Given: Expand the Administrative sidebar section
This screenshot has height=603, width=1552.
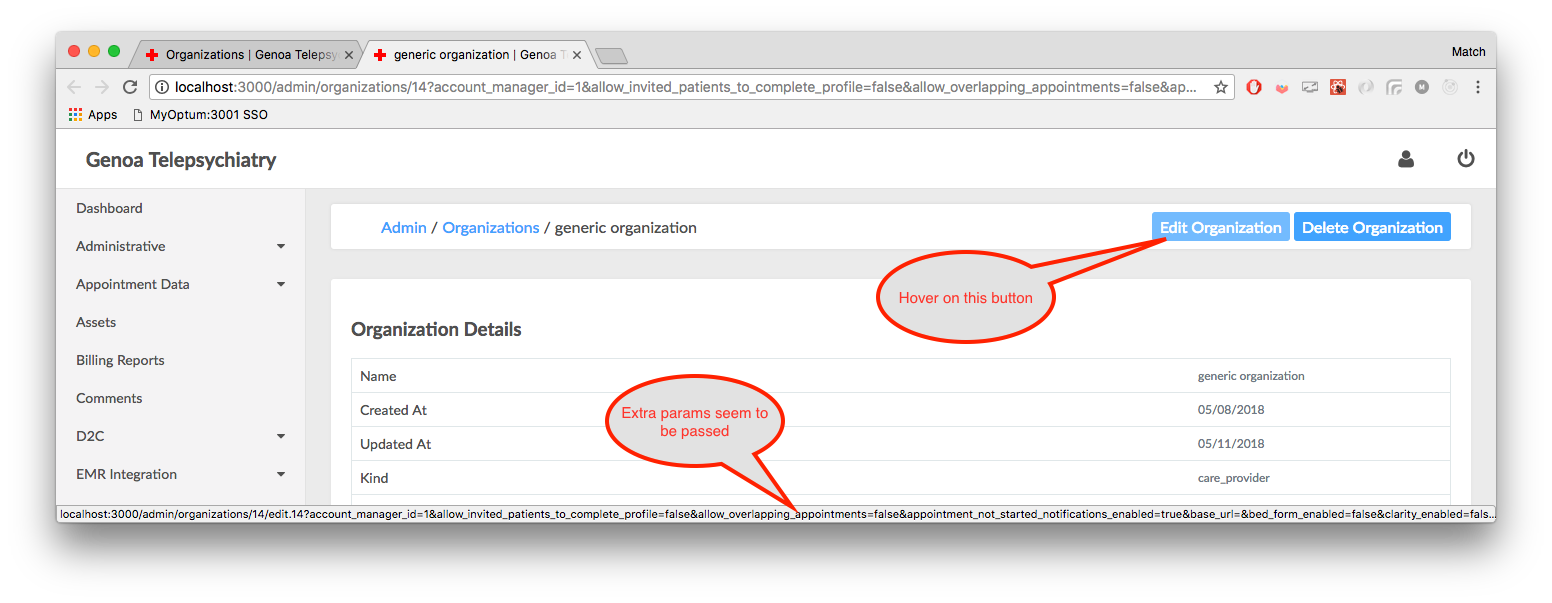Looking at the screenshot, I should click(120, 246).
